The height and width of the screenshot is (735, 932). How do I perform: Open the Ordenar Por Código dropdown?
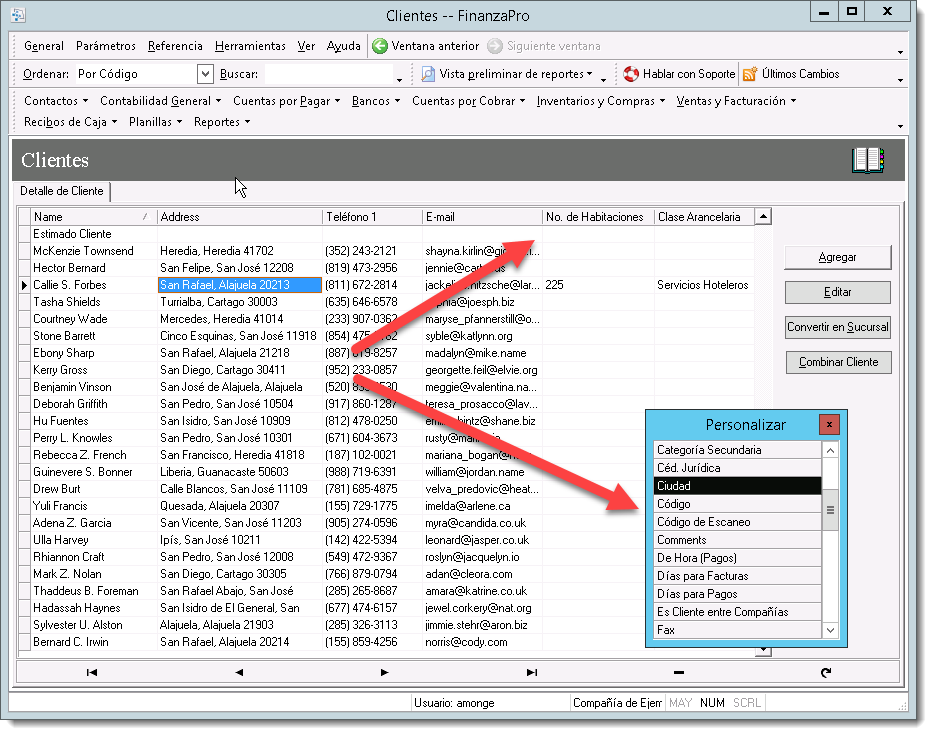(x=204, y=74)
